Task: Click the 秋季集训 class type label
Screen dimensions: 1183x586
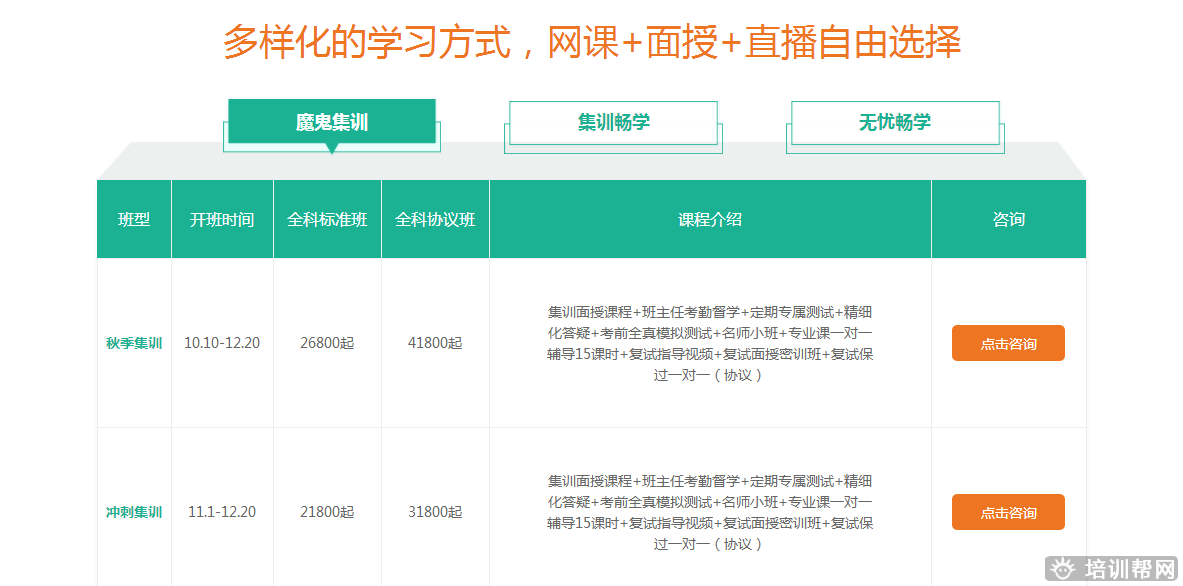Action: pyautogui.click(x=134, y=343)
